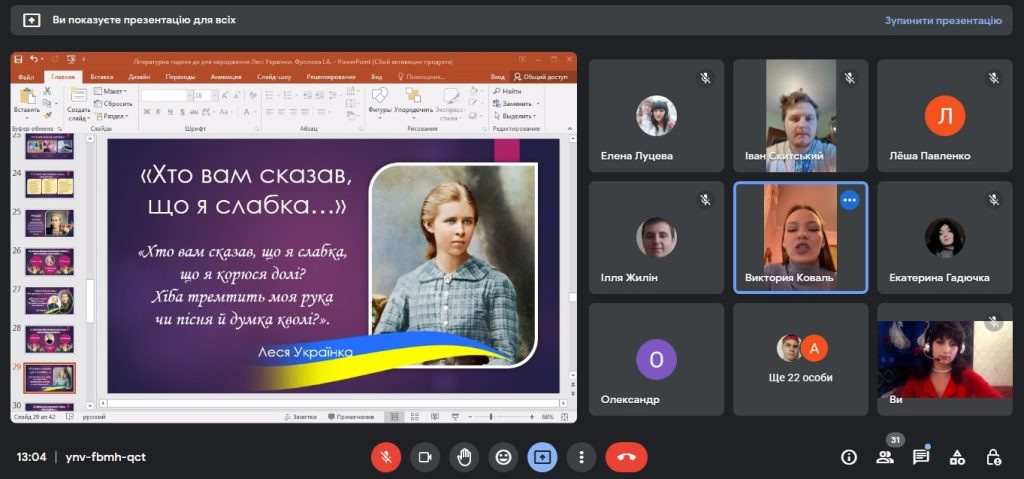Switch to the 'Вставка' ribbon tab
The width and height of the screenshot is (1024, 479).
tap(101, 76)
